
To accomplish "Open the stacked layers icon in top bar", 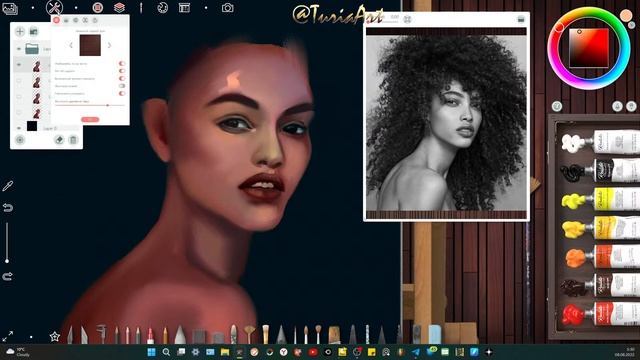I will tap(119, 7).
